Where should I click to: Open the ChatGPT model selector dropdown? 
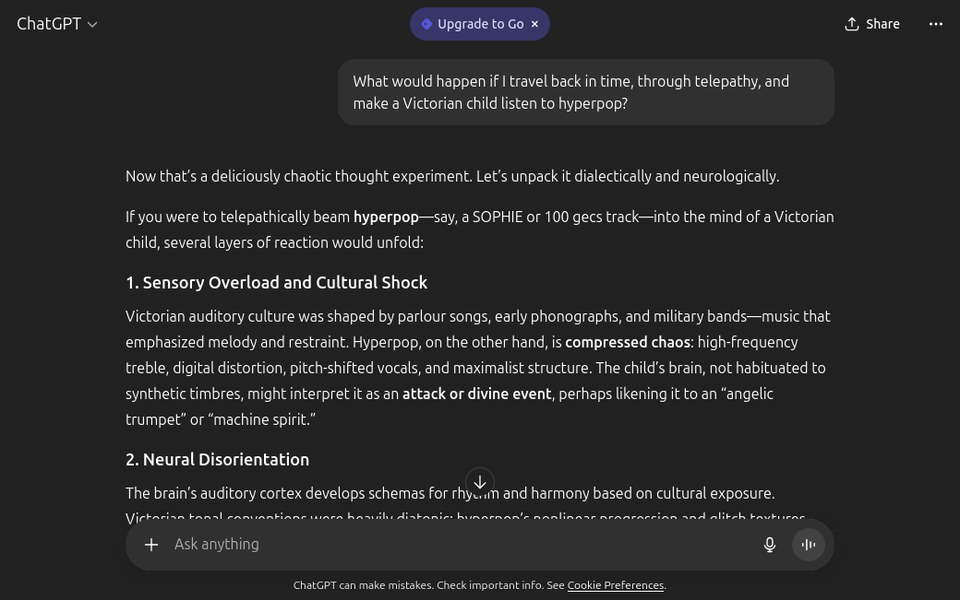(x=57, y=24)
